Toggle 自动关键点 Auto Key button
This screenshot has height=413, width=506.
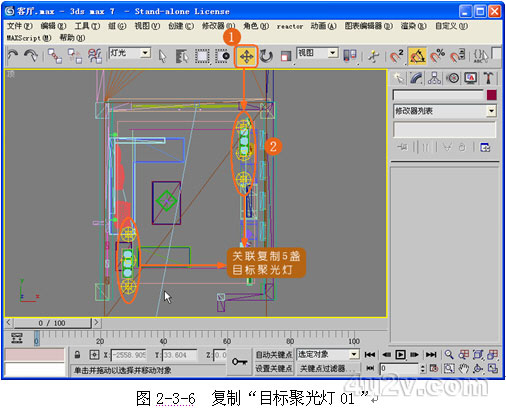pos(274,355)
